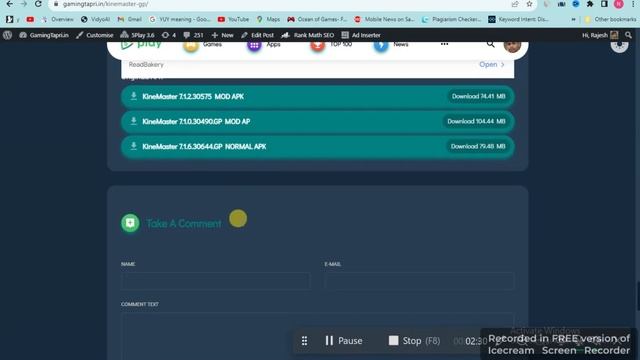This screenshot has height=360, width=640.
Task: Open the GamingTapri.in admin bar menu
Action: (x=44, y=35)
